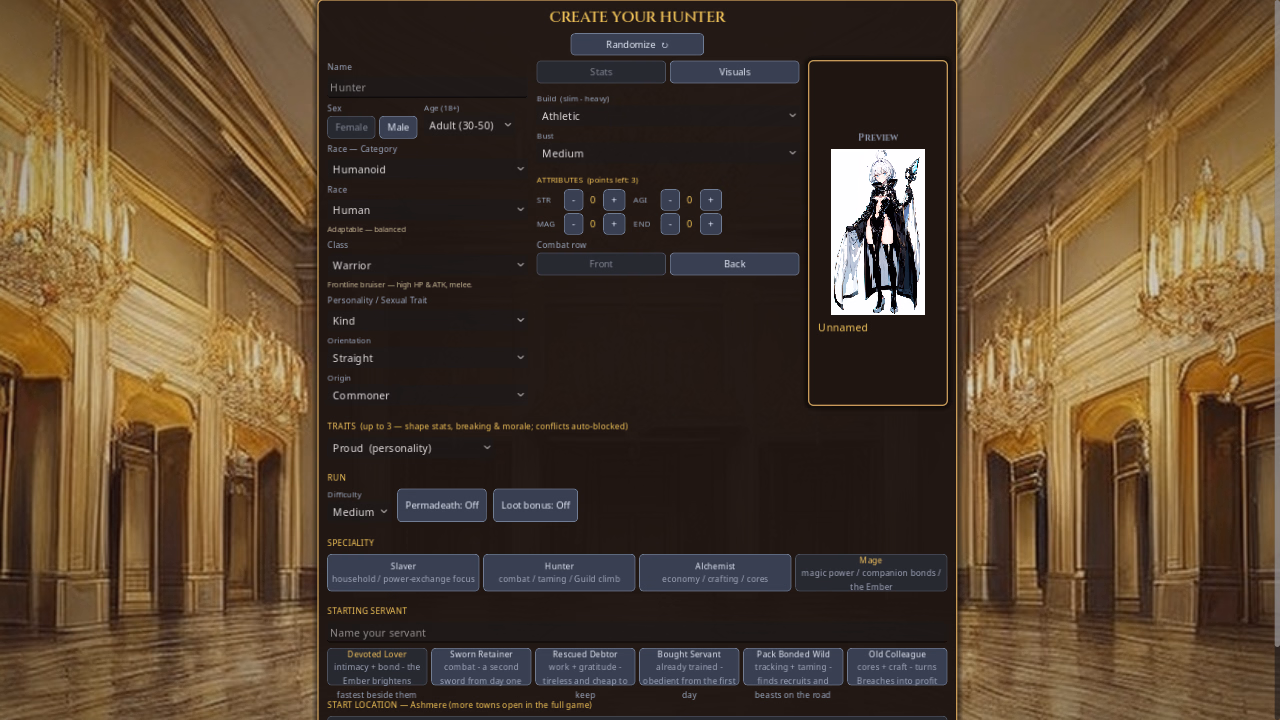Increase AGI attribute with plus button
The width and height of the screenshot is (1280, 720).
[710, 200]
